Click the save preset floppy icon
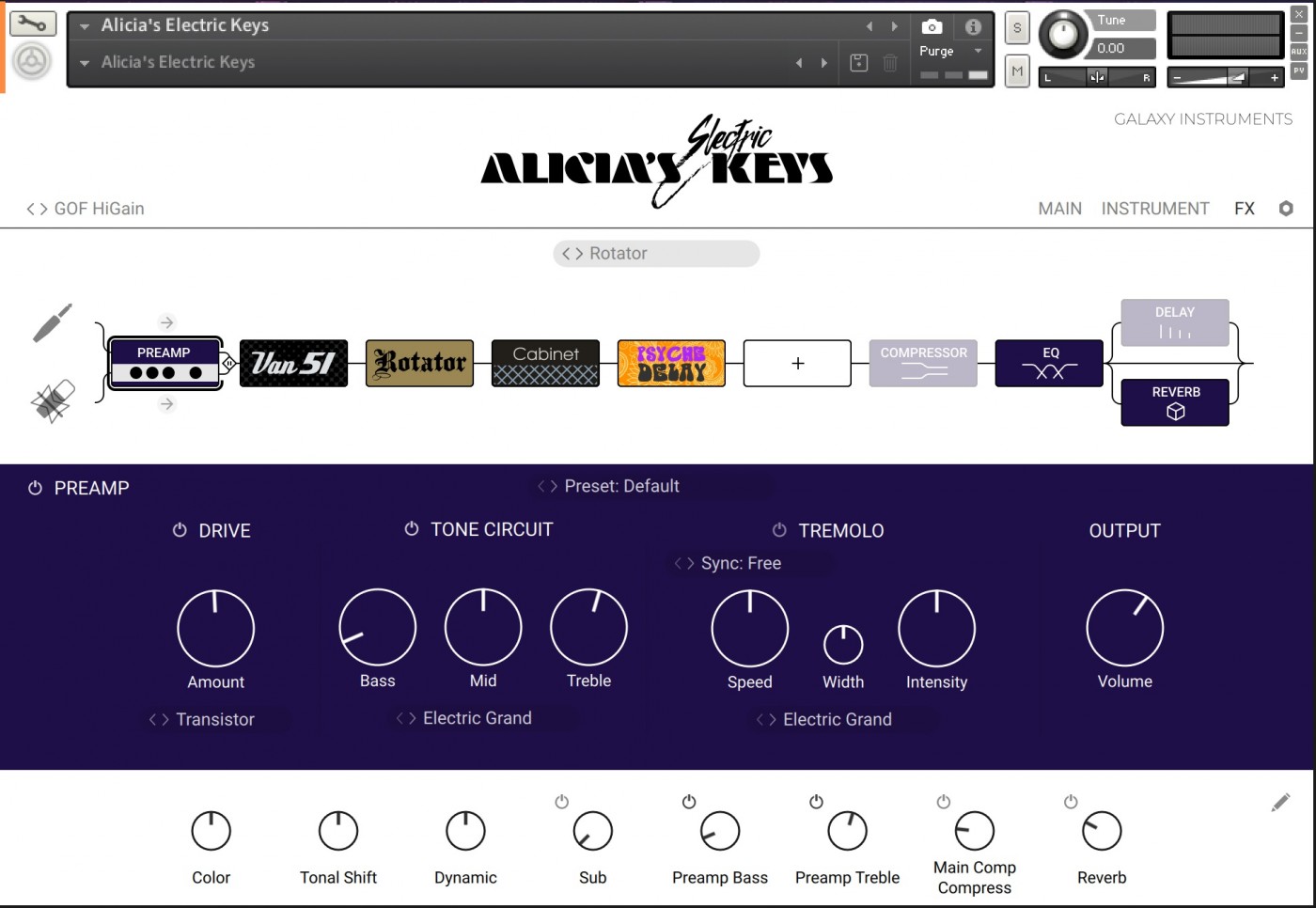Image resolution: width=1316 pixels, height=908 pixels. [858, 63]
